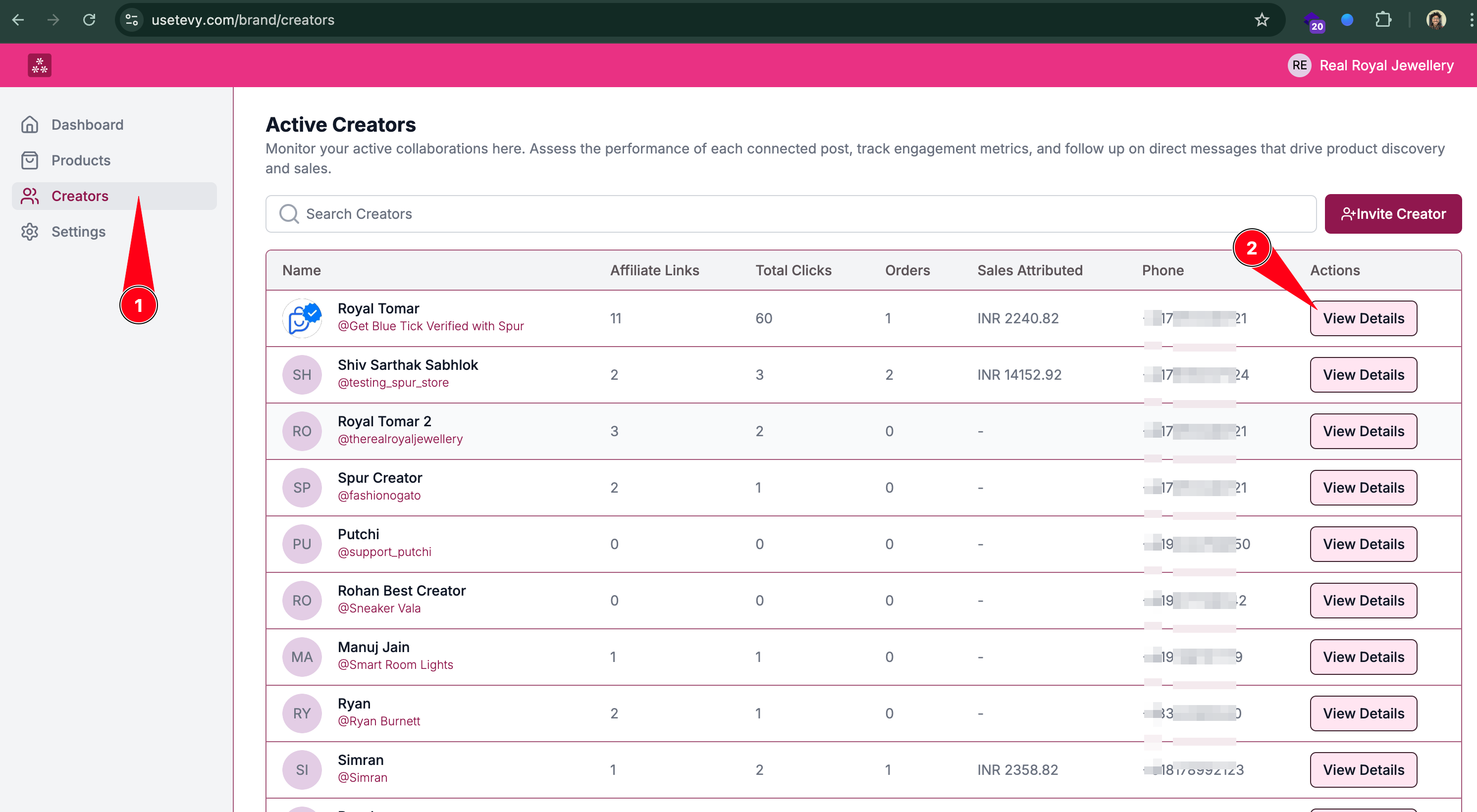Viewport: 1477px width, 812px height.
Task: Click the @Smart Room Lights handle
Action: (x=396, y=665)
